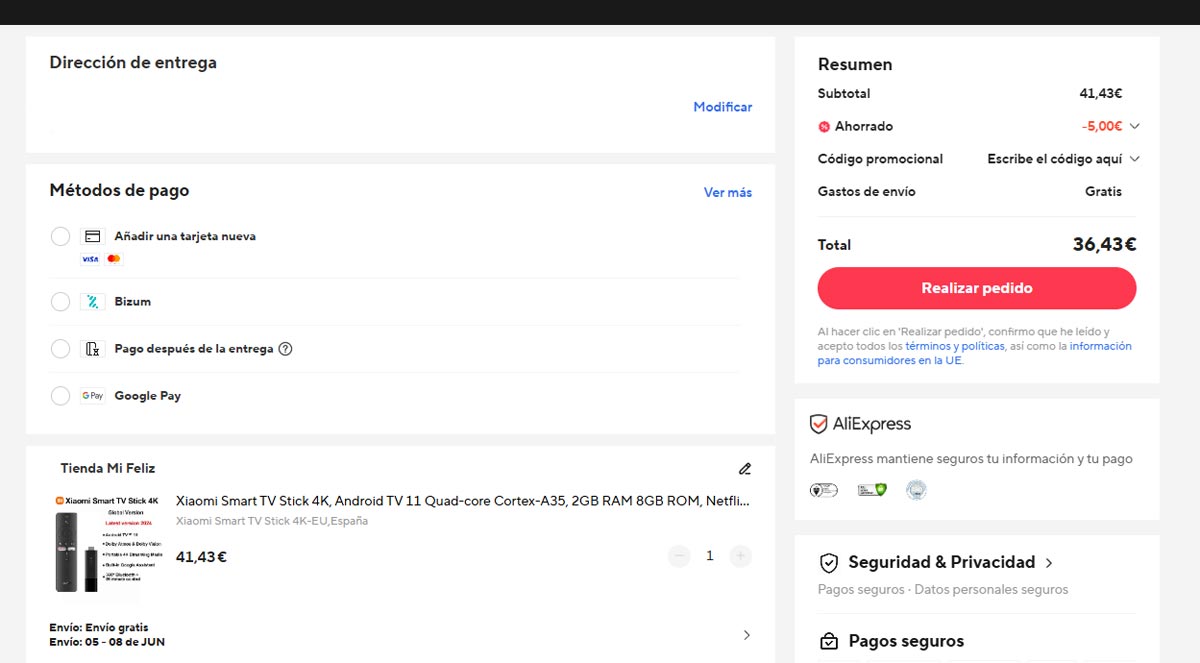Select Añadir una tarjeta nueva radio button

(x=60, y=237)
